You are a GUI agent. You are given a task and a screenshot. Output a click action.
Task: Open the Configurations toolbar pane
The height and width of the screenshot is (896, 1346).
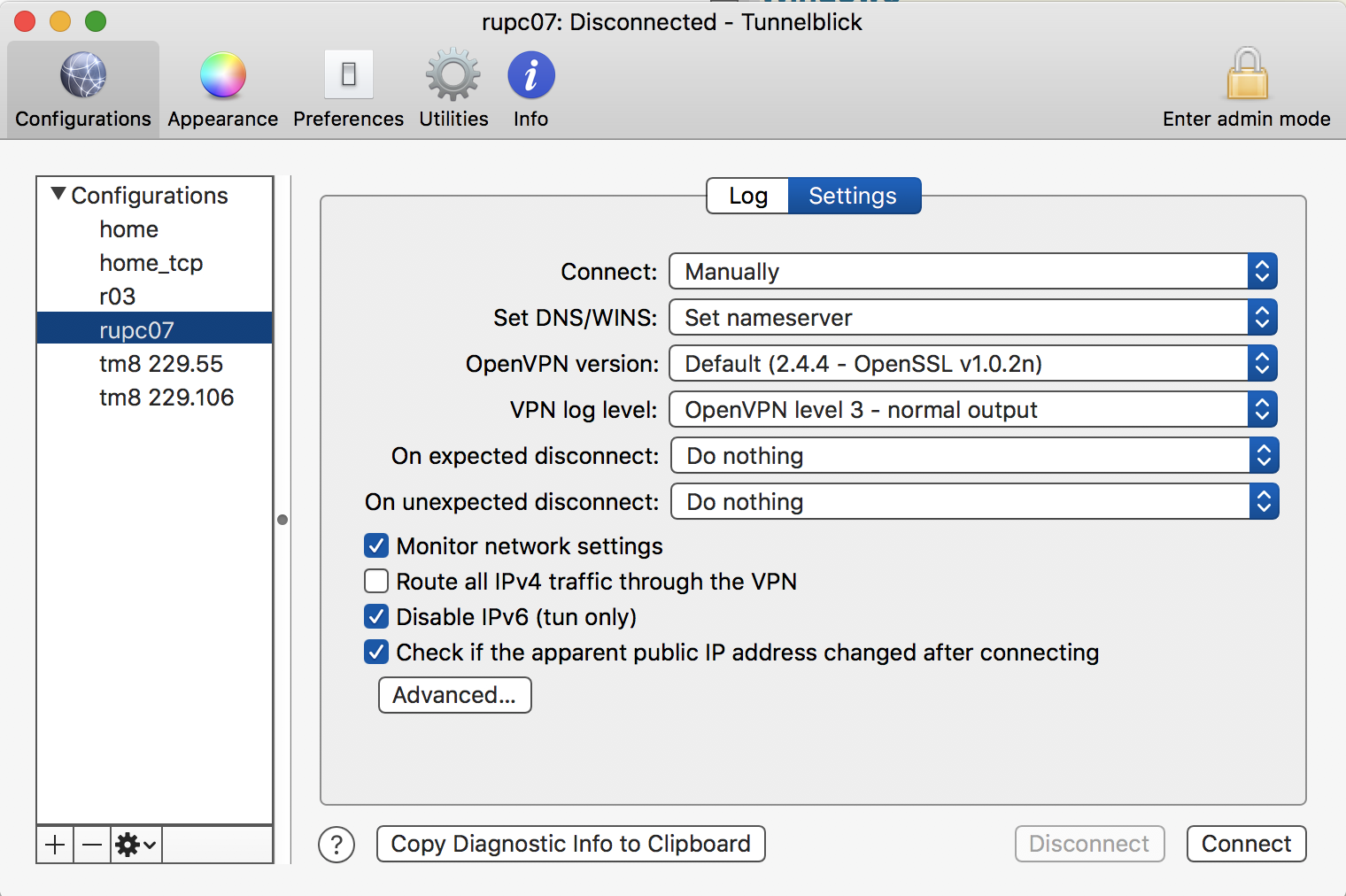(x=83, y=89)
